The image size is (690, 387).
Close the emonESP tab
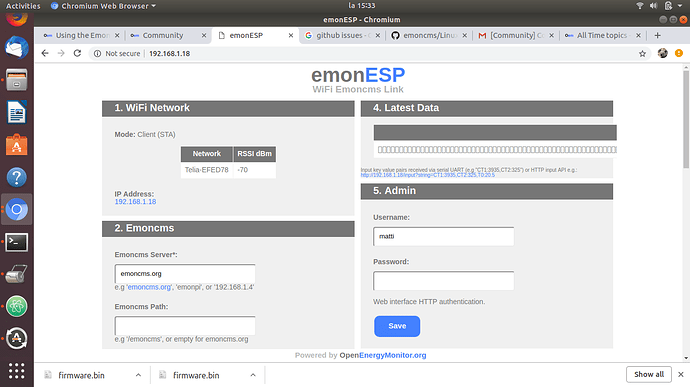point(291,35)
